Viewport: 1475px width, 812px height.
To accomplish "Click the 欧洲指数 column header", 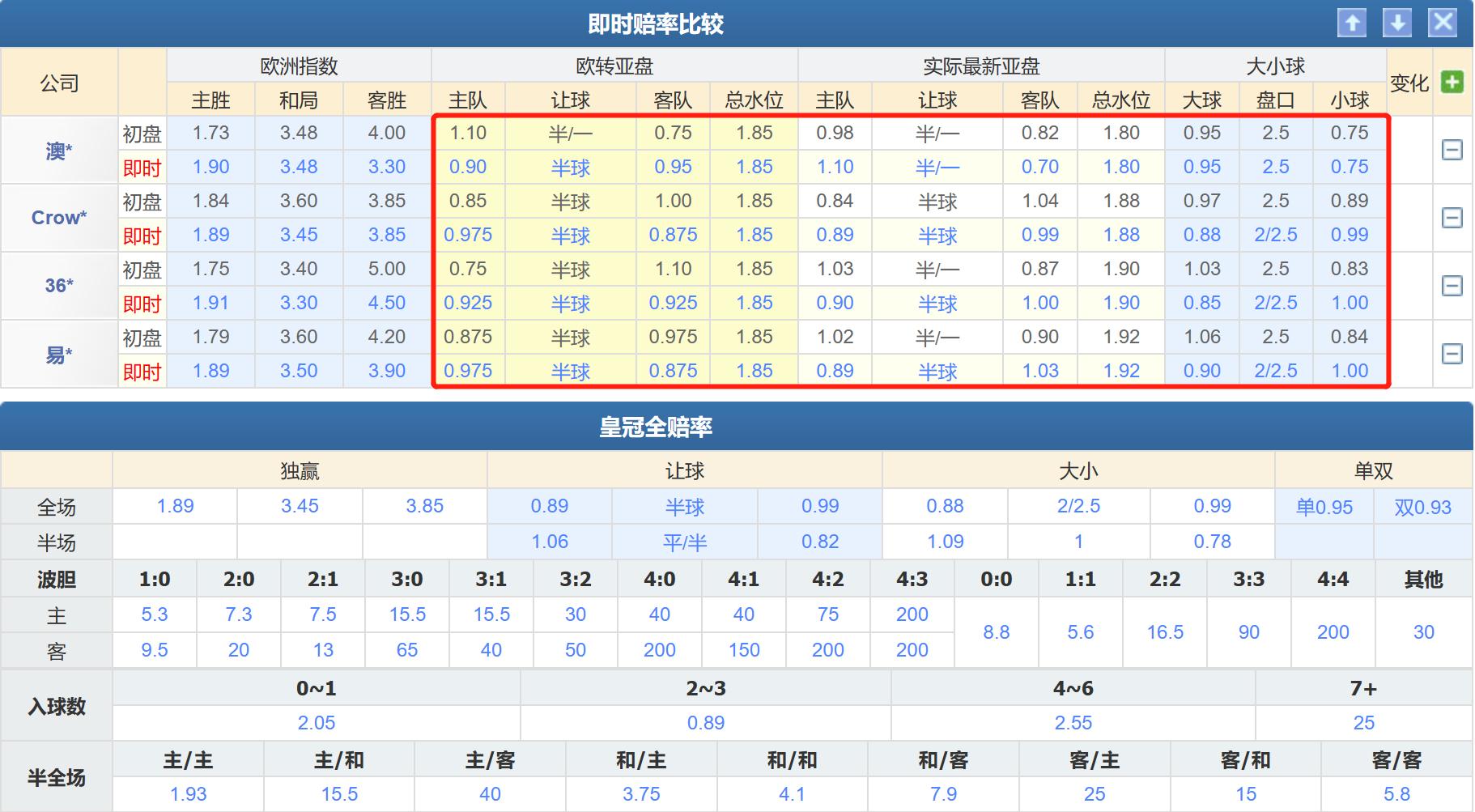I will [300, 66].
